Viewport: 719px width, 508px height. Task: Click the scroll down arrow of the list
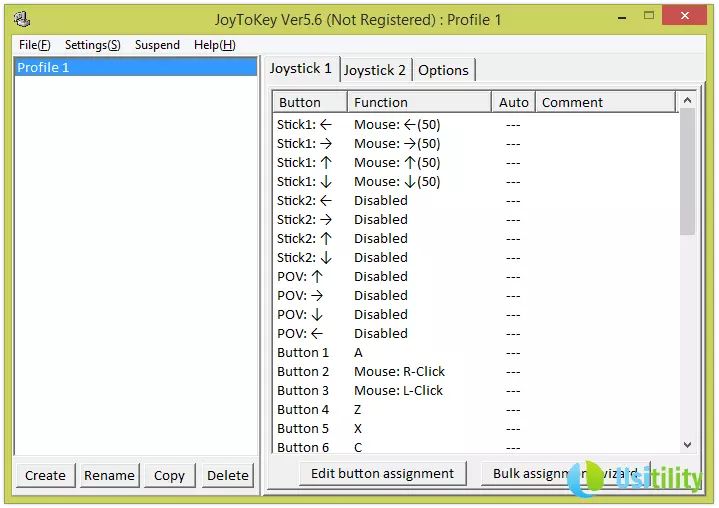pos(687,445)
